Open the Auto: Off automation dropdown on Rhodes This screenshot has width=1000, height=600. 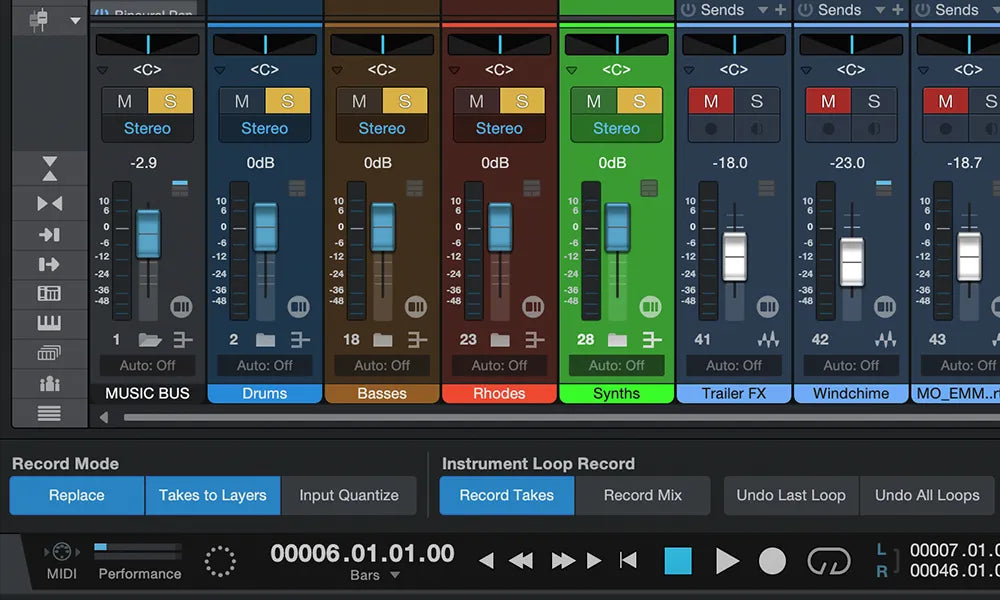pos(499,365)
